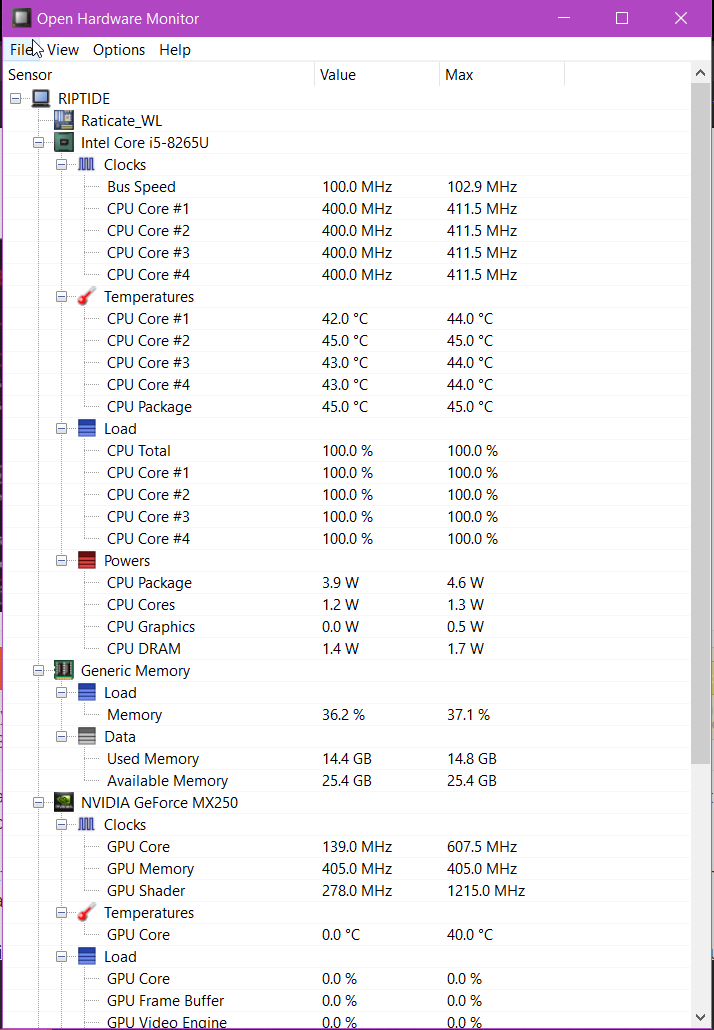Screen dimensions: 714x1030
Task: Click the Generic Memory Load icon
Action: 87,692
